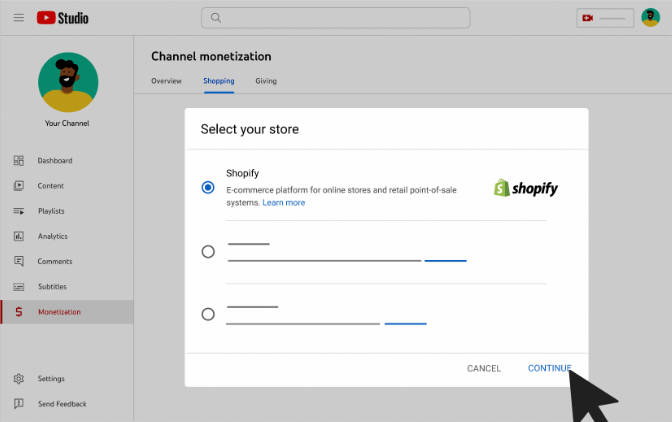Click the search input field
The width and height of the screenshot is (672, 422).
point(336,18)
